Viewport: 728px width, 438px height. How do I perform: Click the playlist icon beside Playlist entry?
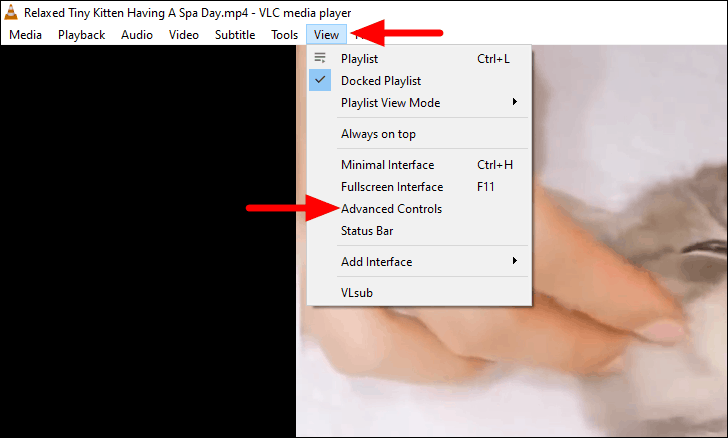[320, 58]
